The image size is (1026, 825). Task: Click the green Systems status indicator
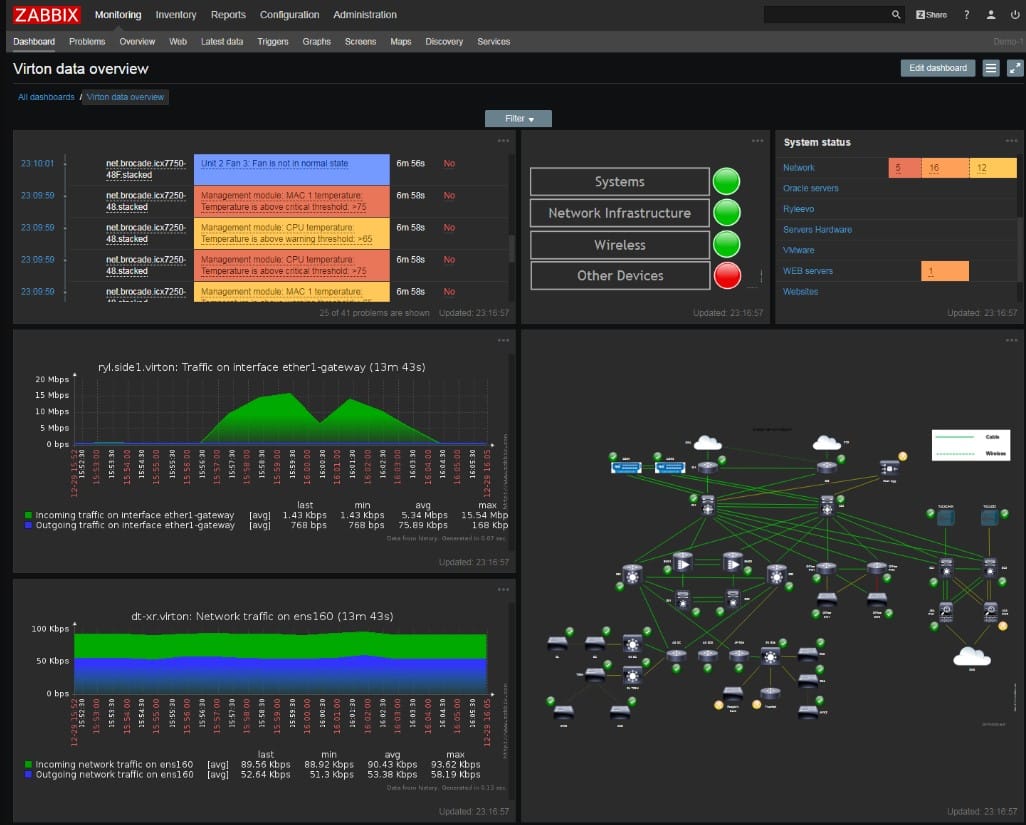pos(726,181)
